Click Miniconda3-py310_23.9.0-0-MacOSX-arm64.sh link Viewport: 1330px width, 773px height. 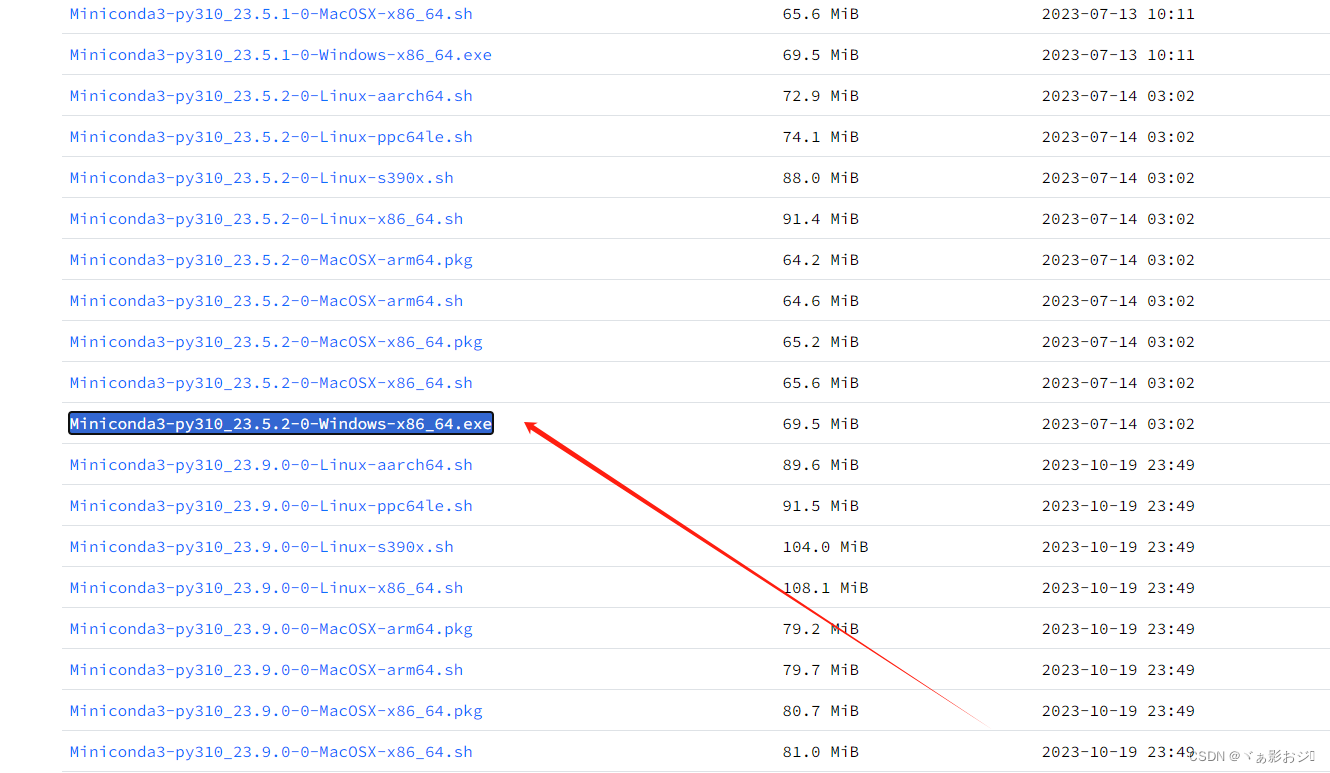[x=267, y=670]
